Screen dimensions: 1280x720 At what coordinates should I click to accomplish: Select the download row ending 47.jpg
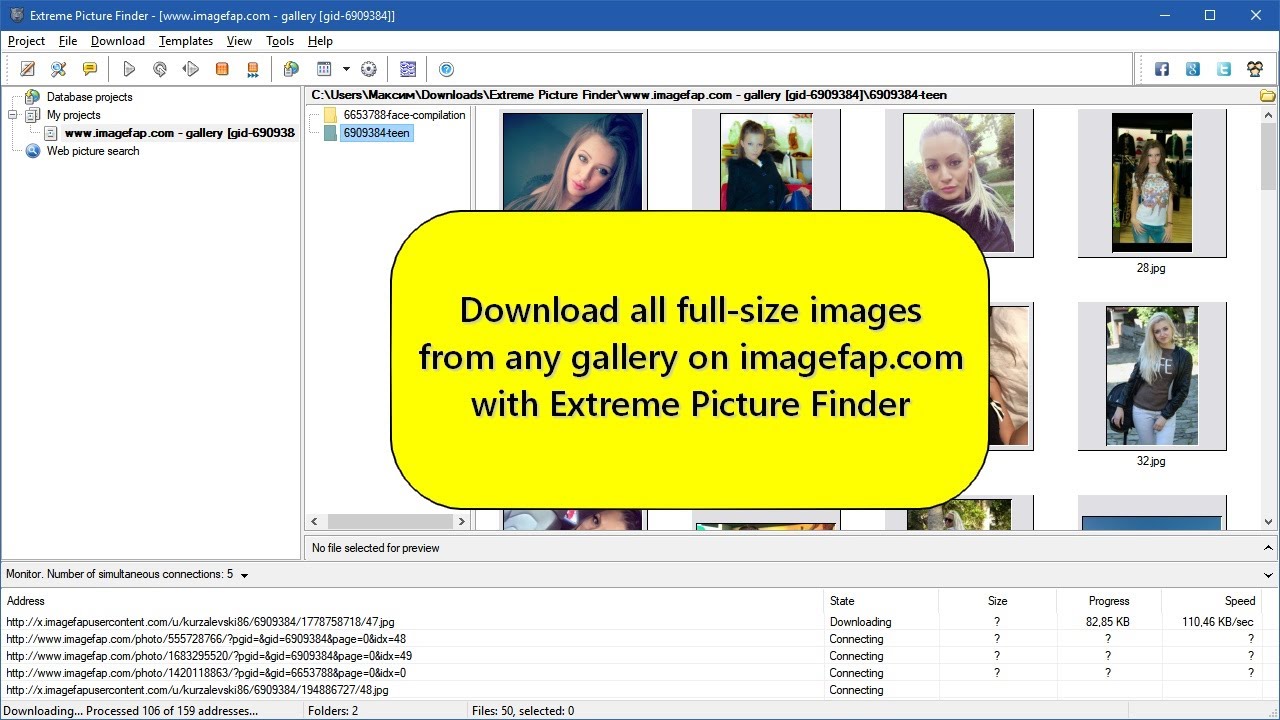[630, 622]
